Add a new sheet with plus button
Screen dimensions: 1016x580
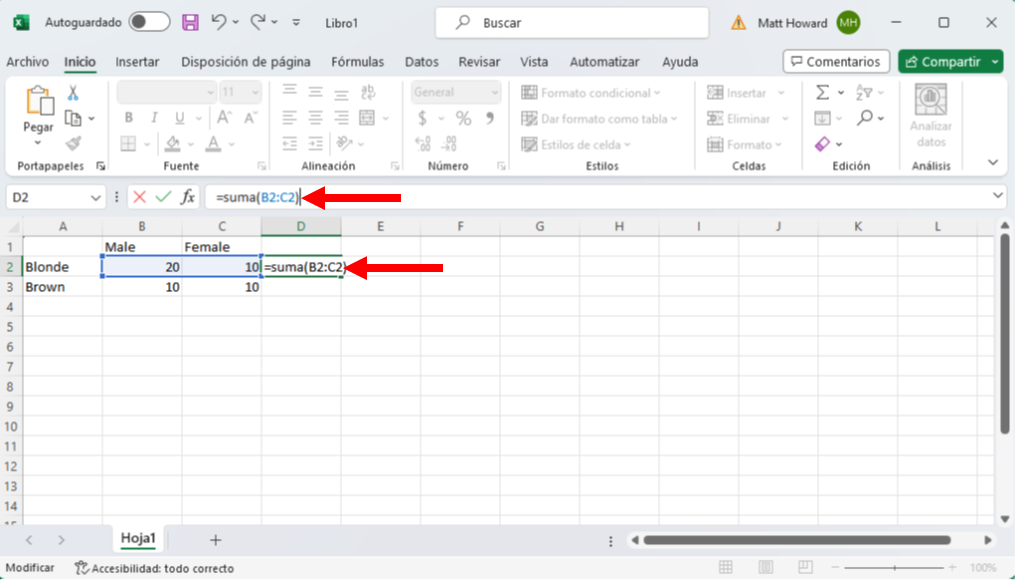[x=215, y=540]
